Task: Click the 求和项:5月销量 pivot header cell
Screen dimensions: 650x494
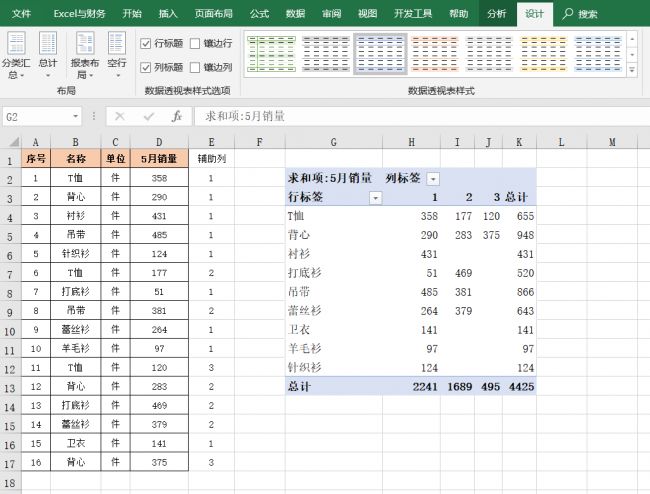Action: point(334,178)
